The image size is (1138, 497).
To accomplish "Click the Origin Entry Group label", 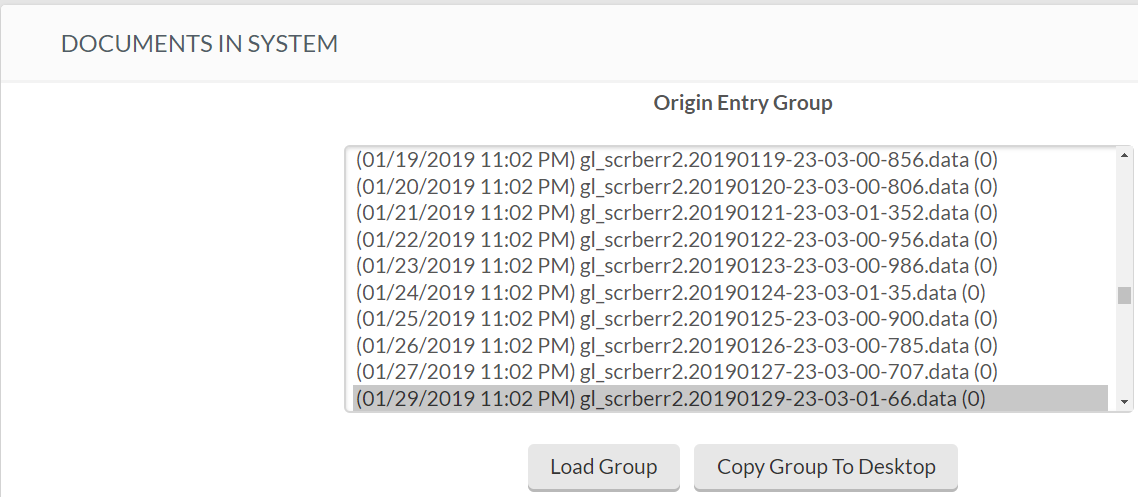I will click(742, 103).
